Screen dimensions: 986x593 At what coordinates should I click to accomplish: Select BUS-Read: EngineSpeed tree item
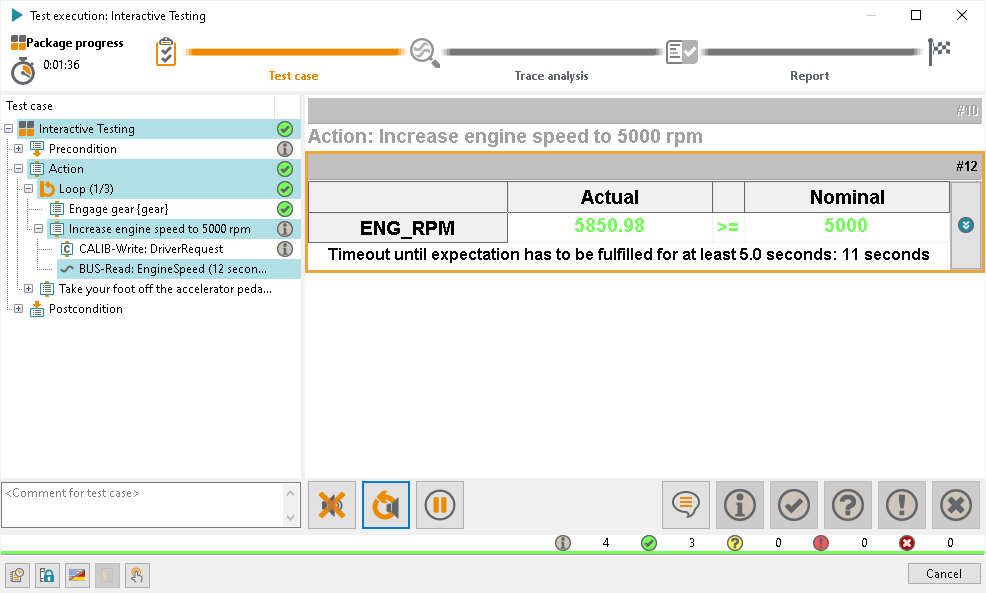click(173, 269)
